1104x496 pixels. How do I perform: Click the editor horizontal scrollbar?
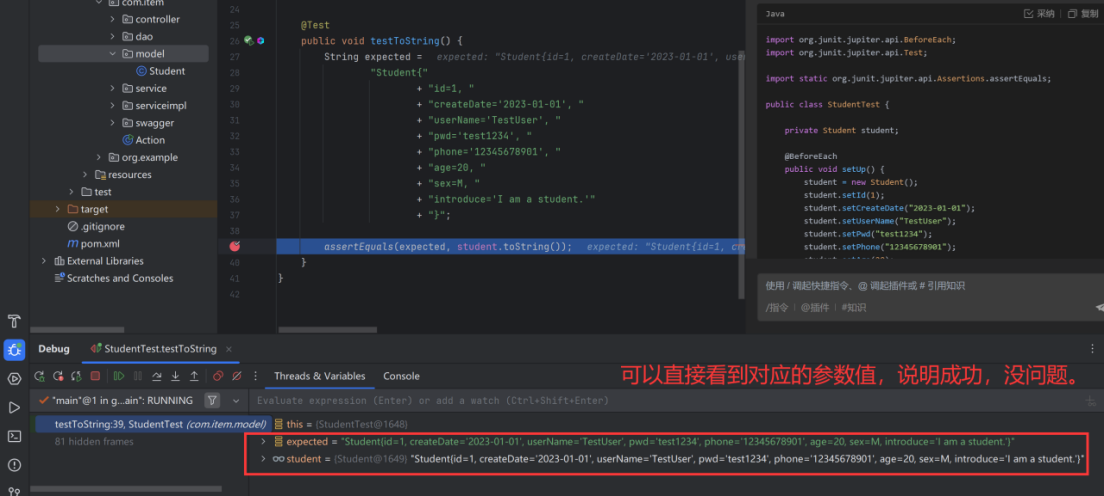pyautogui.click(x=328, y=329)
